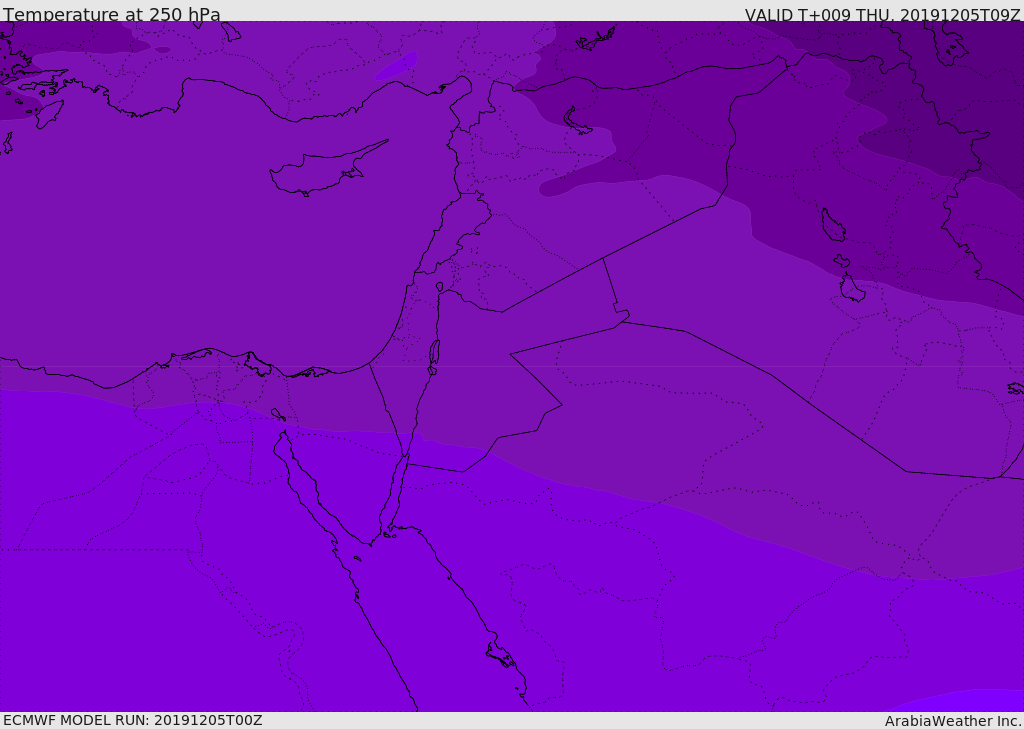Click the 'Temperature at 250 hPa' title
The image size is (1024, 729).
point(112,14)
